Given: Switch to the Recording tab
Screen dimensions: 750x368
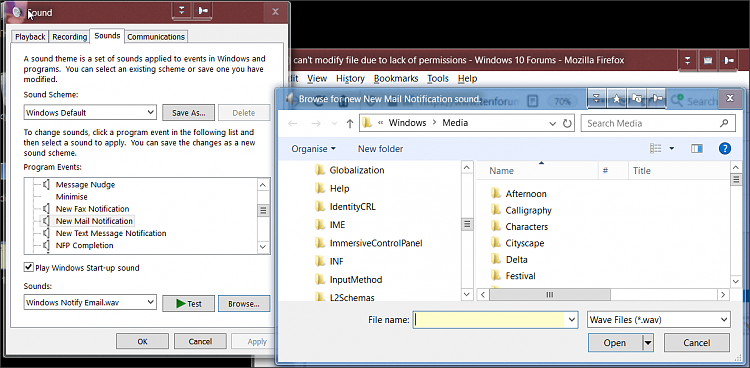Looking at the screenshot, I should [x=69, y=37].
